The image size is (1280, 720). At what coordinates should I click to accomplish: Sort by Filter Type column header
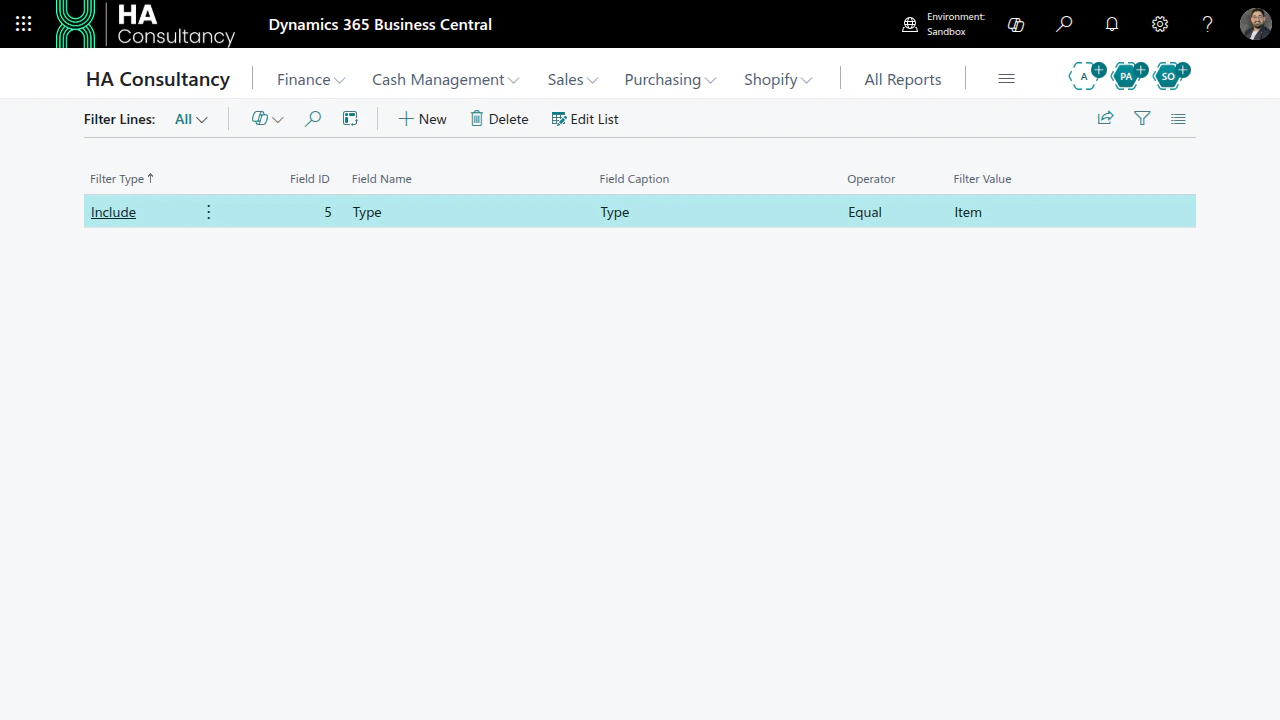122,179
